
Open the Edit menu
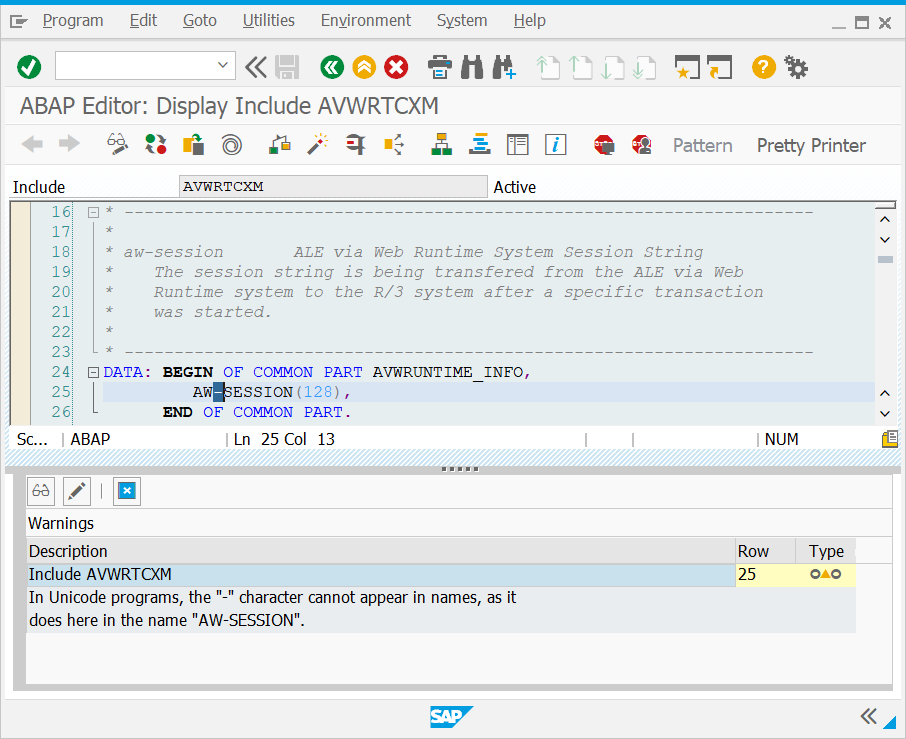pyautogui.click(x=143, y=21)
